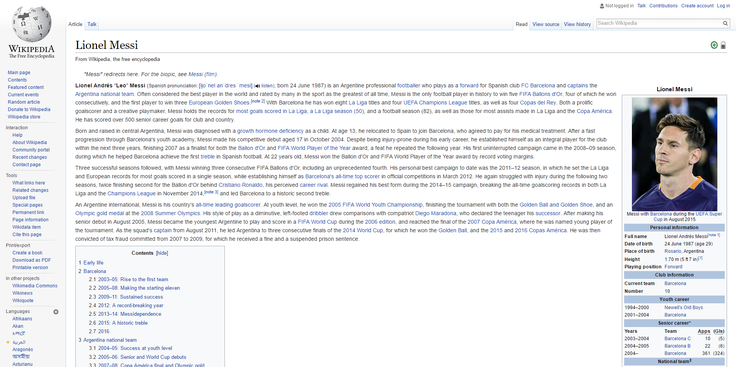Open 2008 Summer Olympics link

click(x=171, y=214)
